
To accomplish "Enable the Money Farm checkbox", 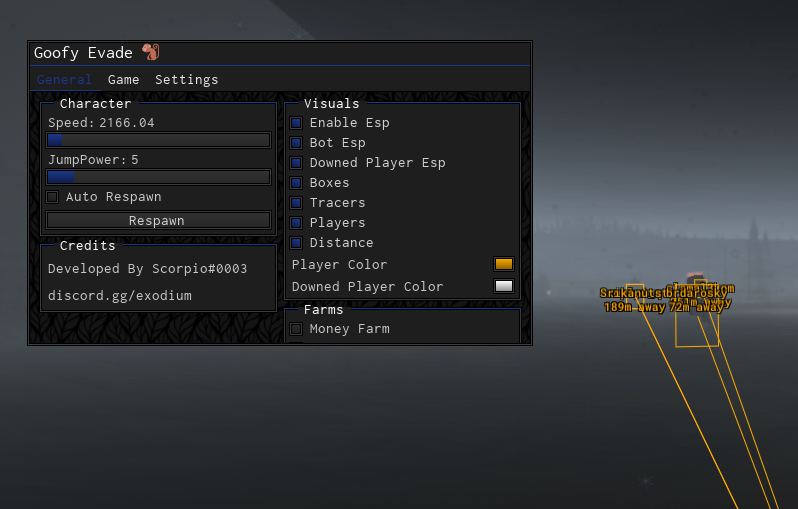I will tap(296, 329).
